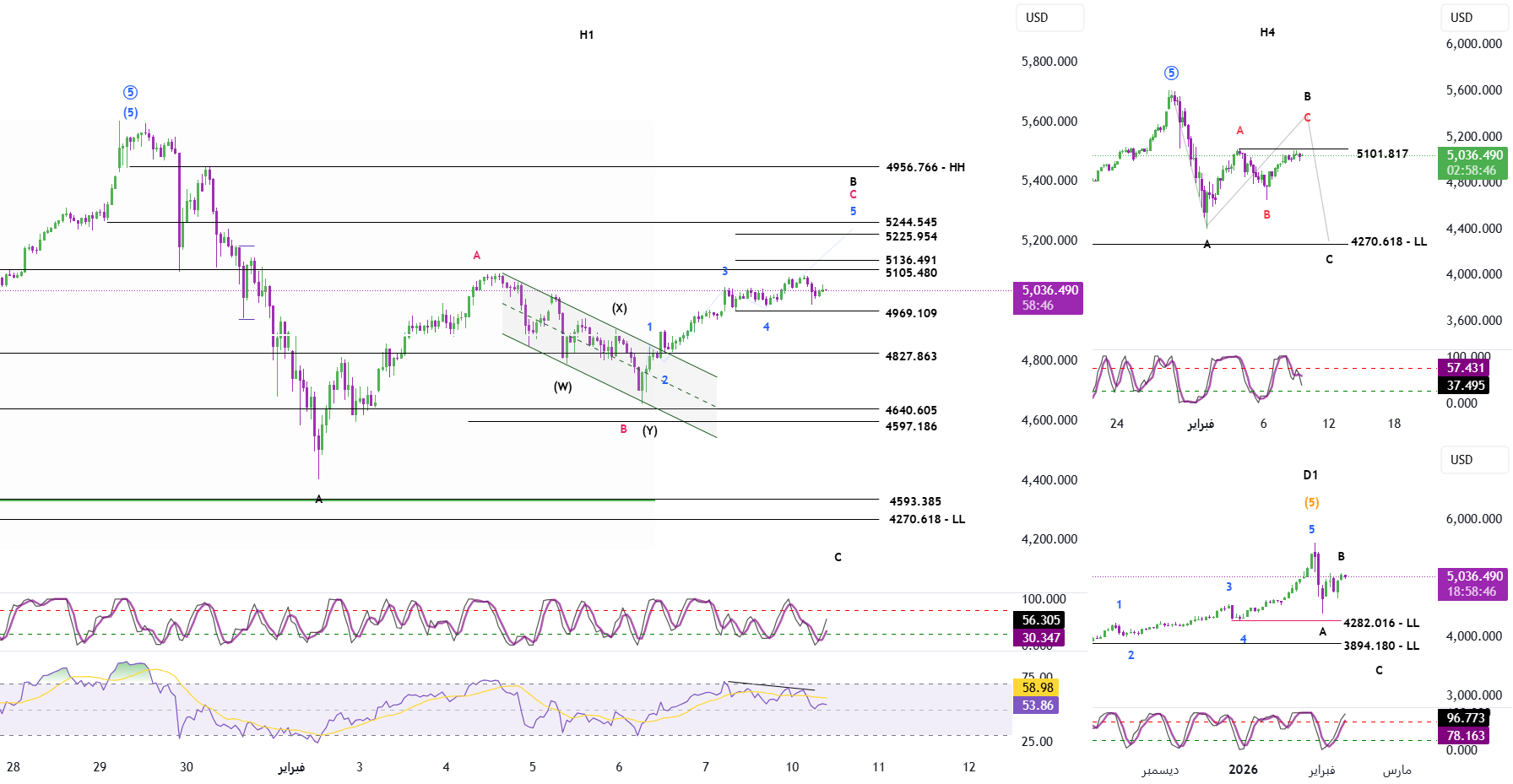The image size is (1513, 784).
Task: Select the blue 4 wave label on H1
Action: coord(766,327)
